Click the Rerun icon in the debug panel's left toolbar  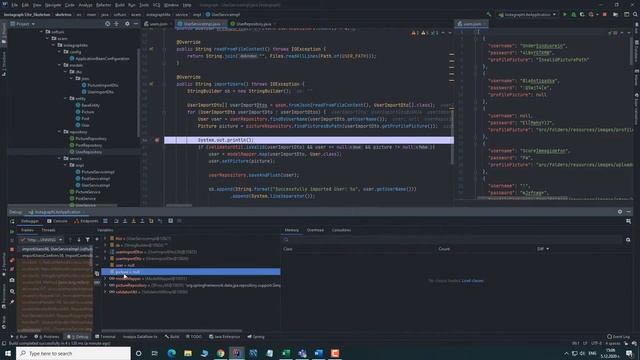pyautogui.click(x=12, y=221)
